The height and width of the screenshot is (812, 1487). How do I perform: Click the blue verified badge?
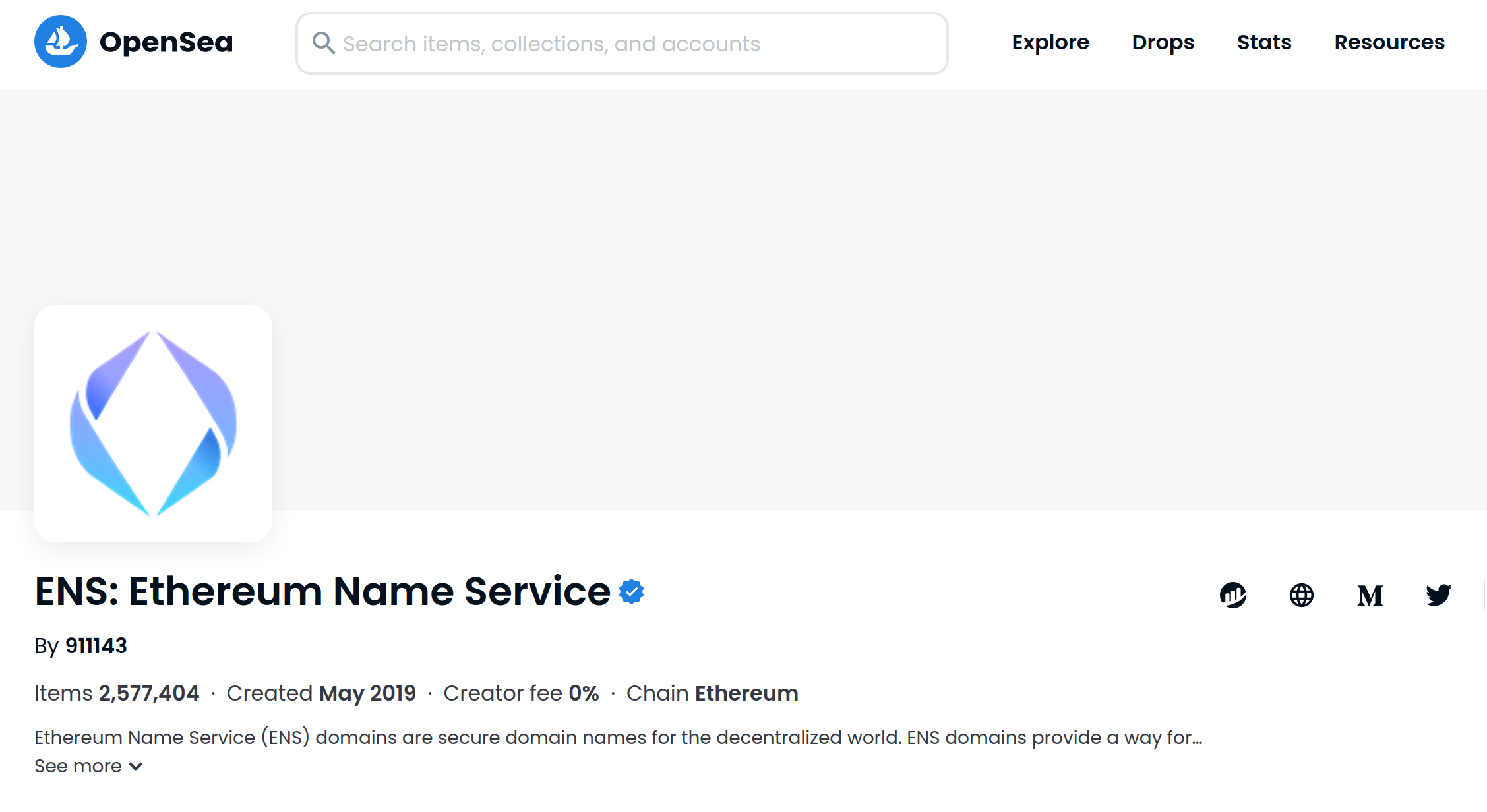[631, 592]
